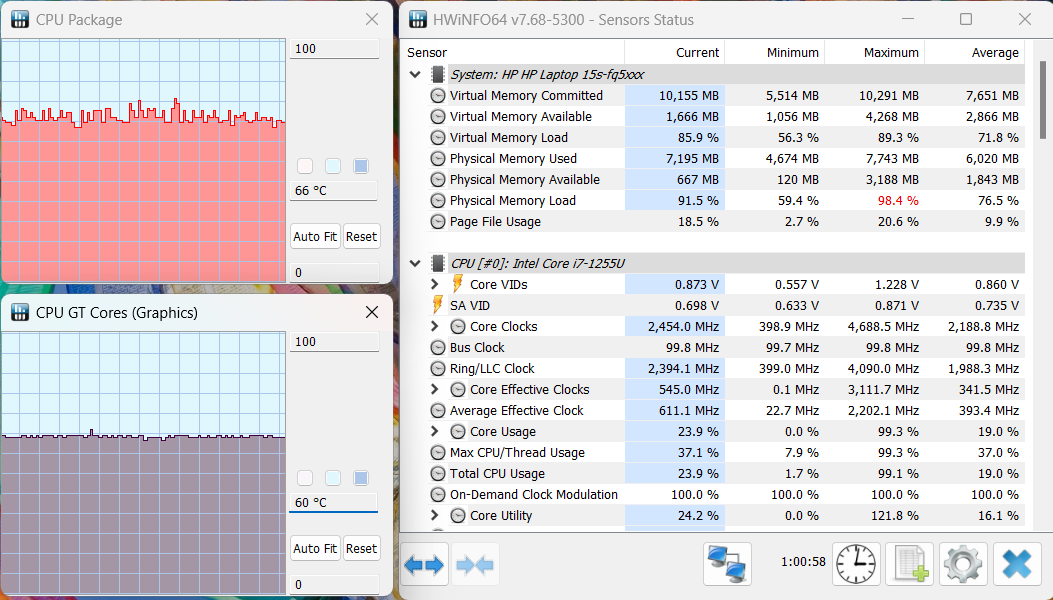Click the dark blue swatch in CPU GT Cores
This screenshot has width=1053, height=600.
361,478
